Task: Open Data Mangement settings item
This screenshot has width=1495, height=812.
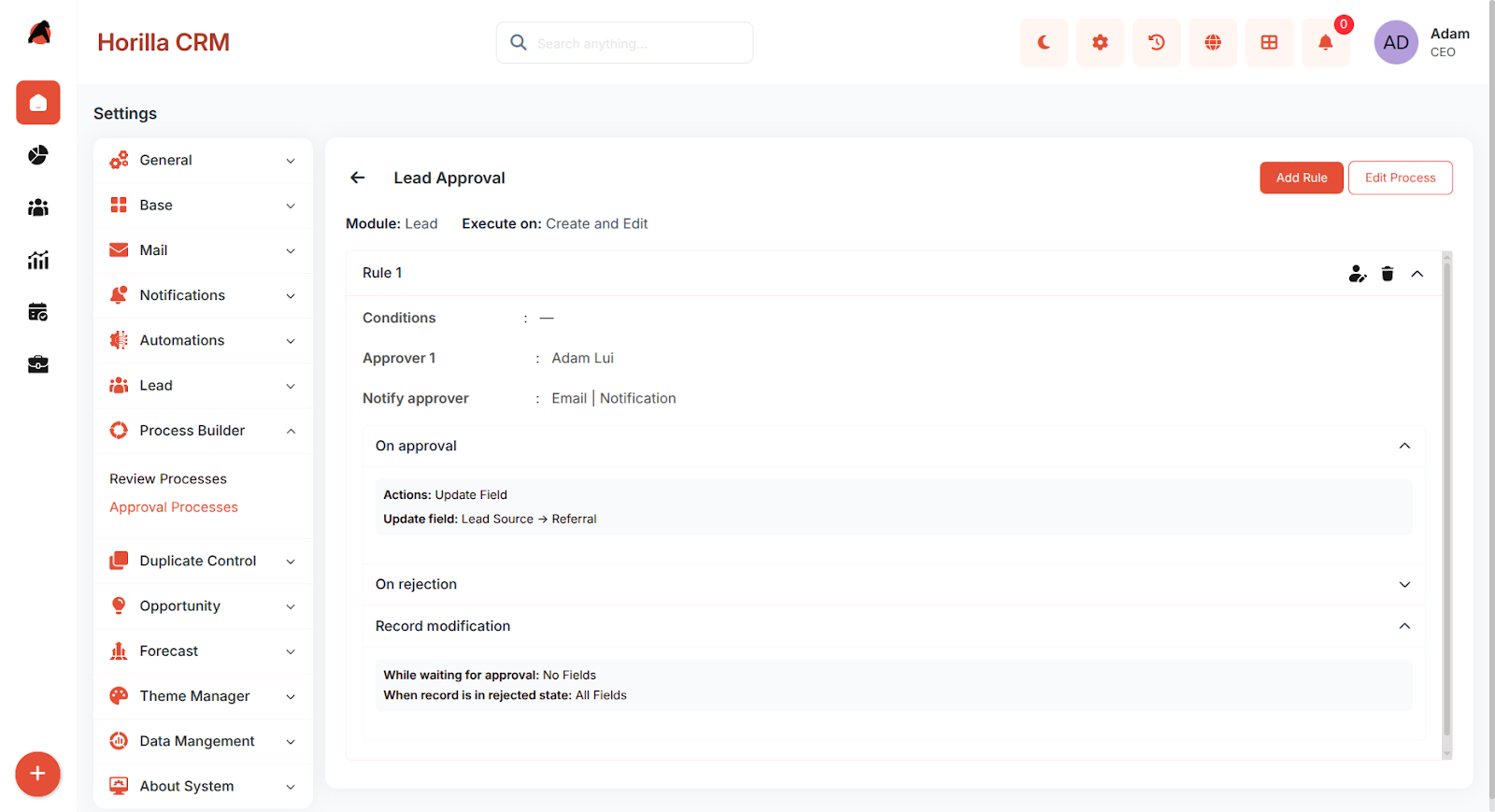Action: tap(203, 742)
